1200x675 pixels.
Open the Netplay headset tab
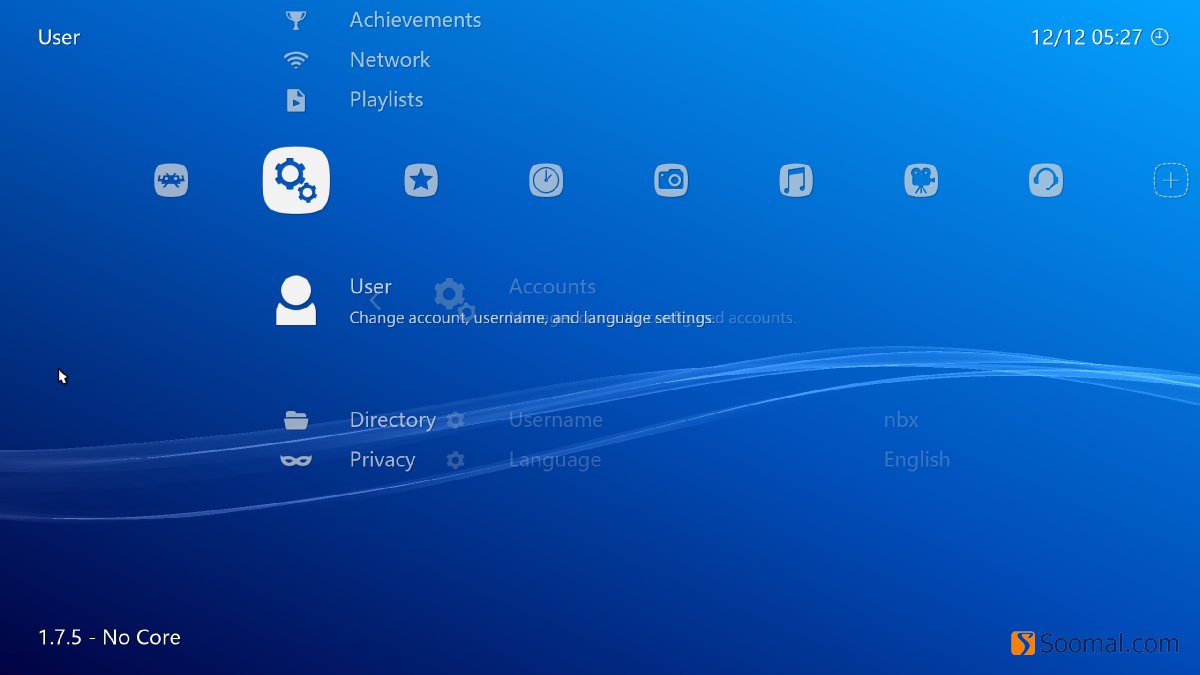tap(1046, 181)
